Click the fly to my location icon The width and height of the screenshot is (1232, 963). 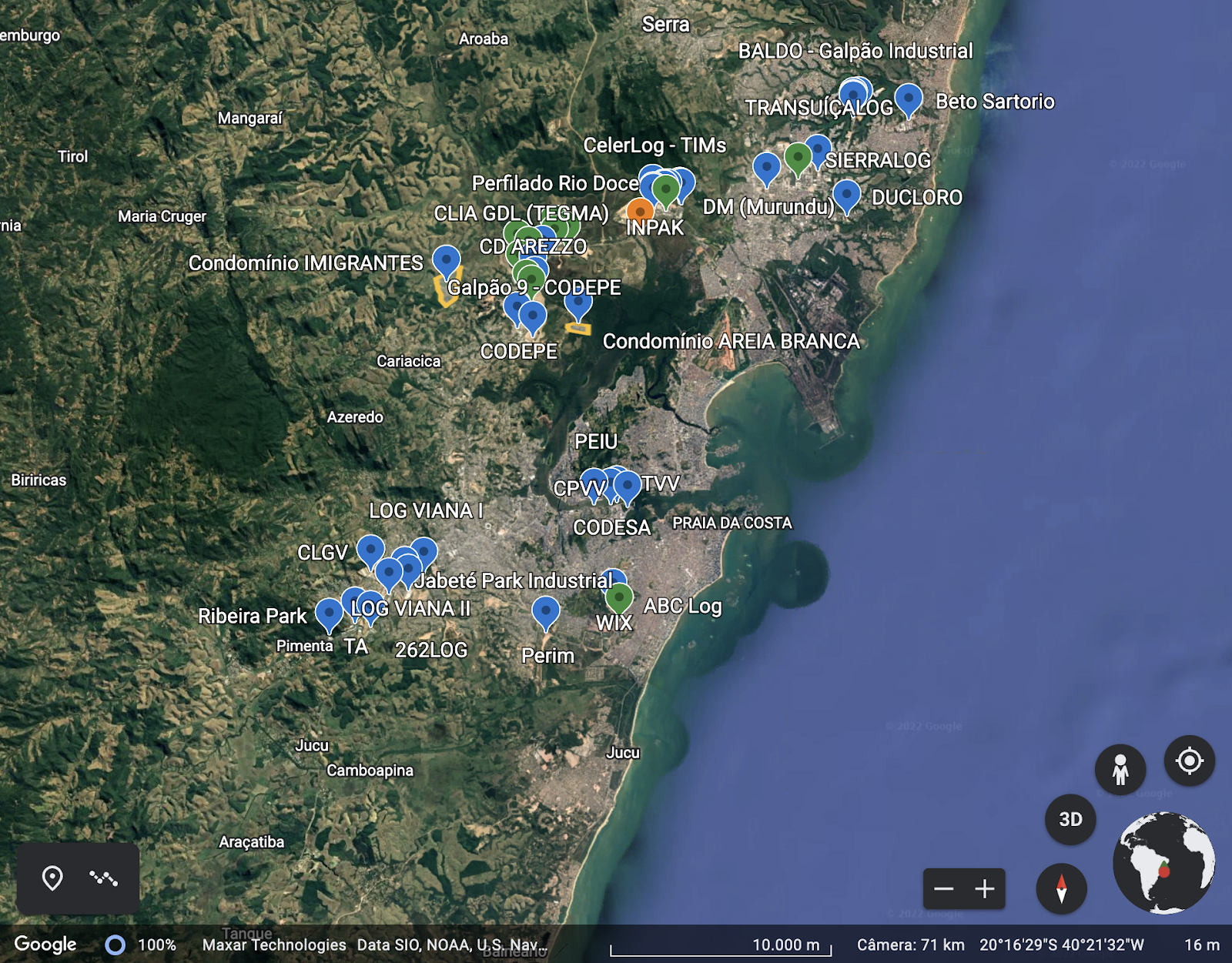[1189, 761]
